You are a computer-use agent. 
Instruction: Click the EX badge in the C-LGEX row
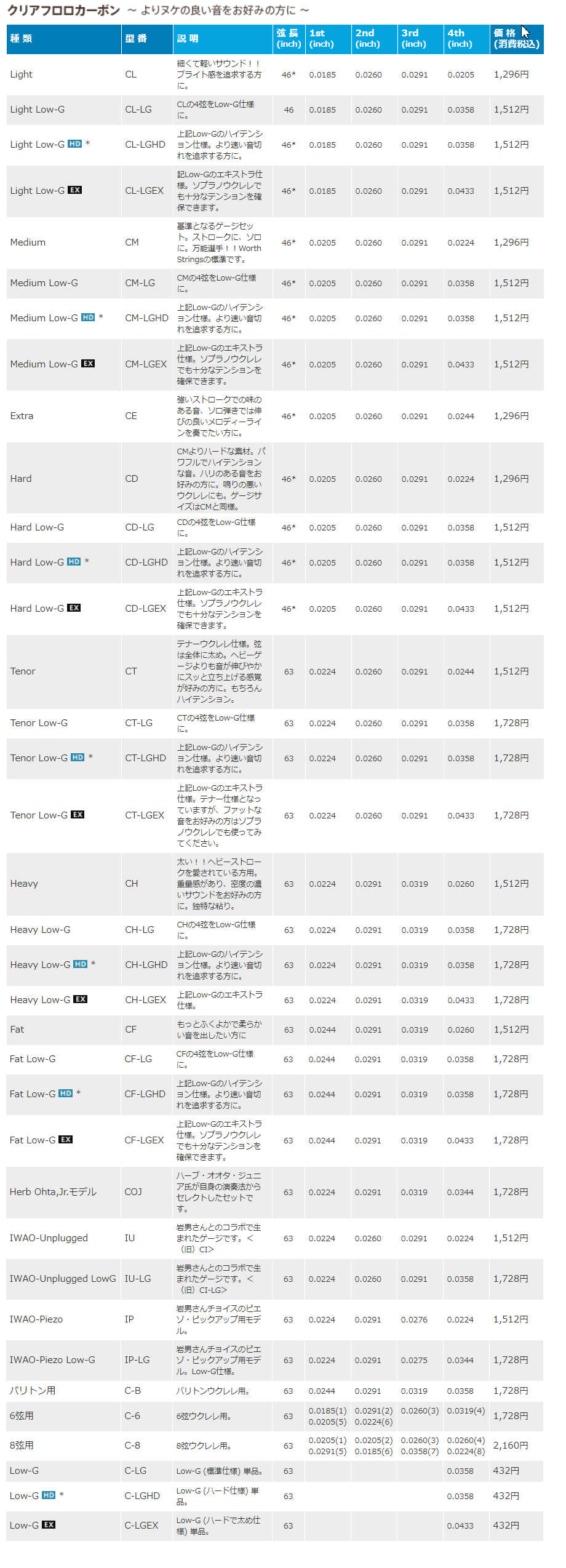[x=49, y=1525]
